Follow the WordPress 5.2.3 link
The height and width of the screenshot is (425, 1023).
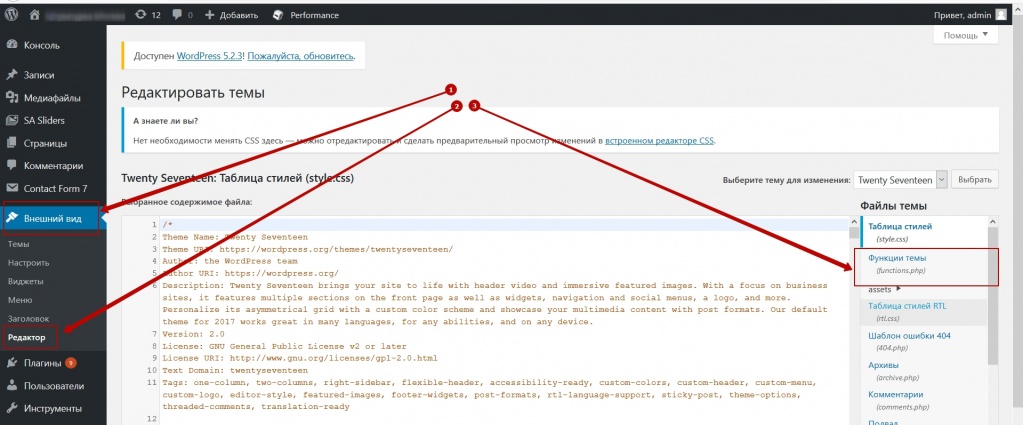coord(209,56)
